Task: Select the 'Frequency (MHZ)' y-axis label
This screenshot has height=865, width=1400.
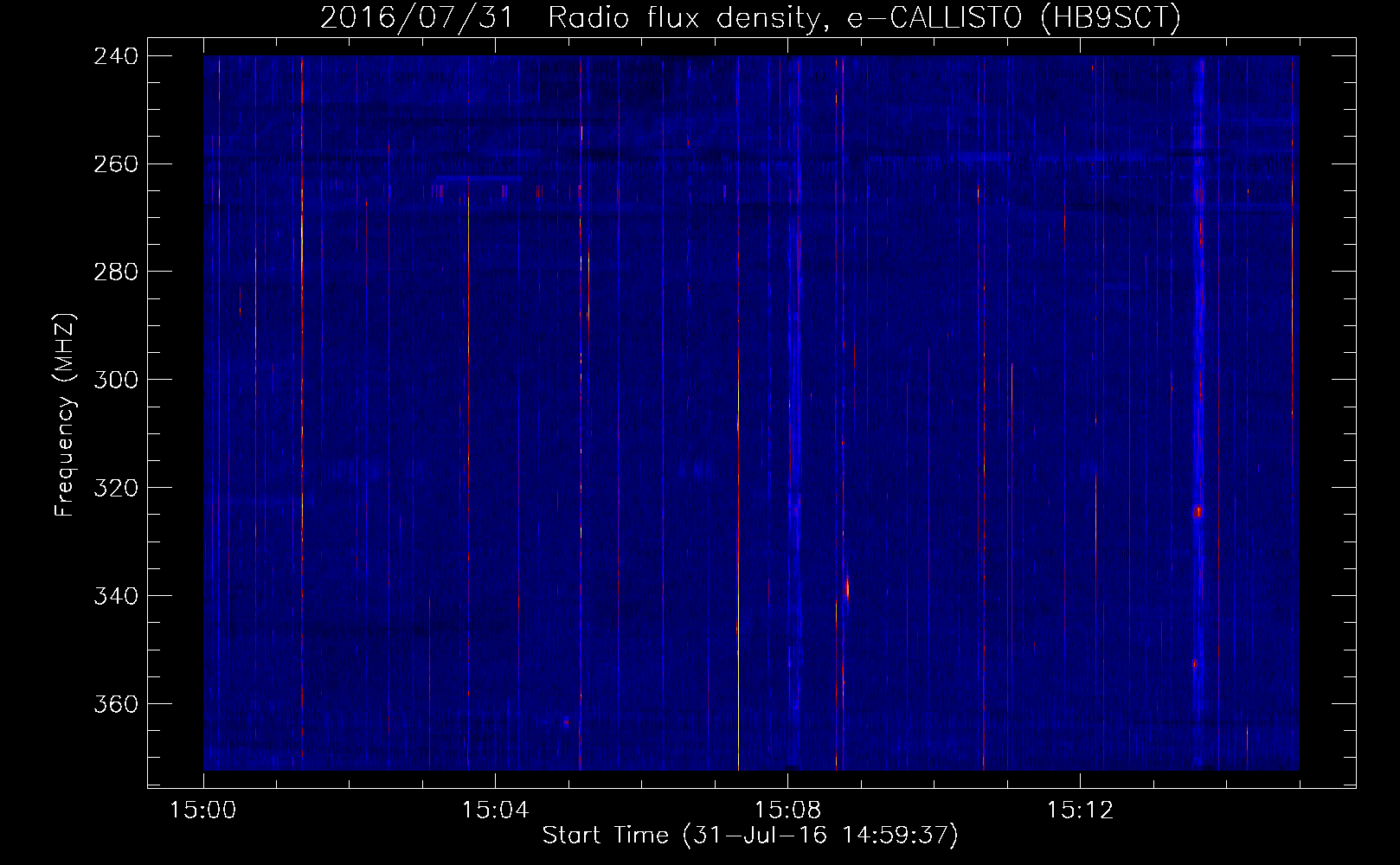Action: [x=65, y=414]
